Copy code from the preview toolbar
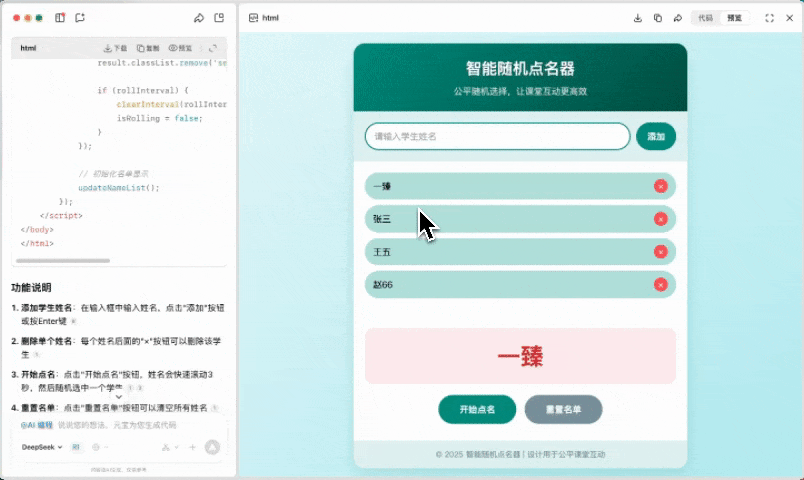Screen dimensions: 804x480 [658, 18]
